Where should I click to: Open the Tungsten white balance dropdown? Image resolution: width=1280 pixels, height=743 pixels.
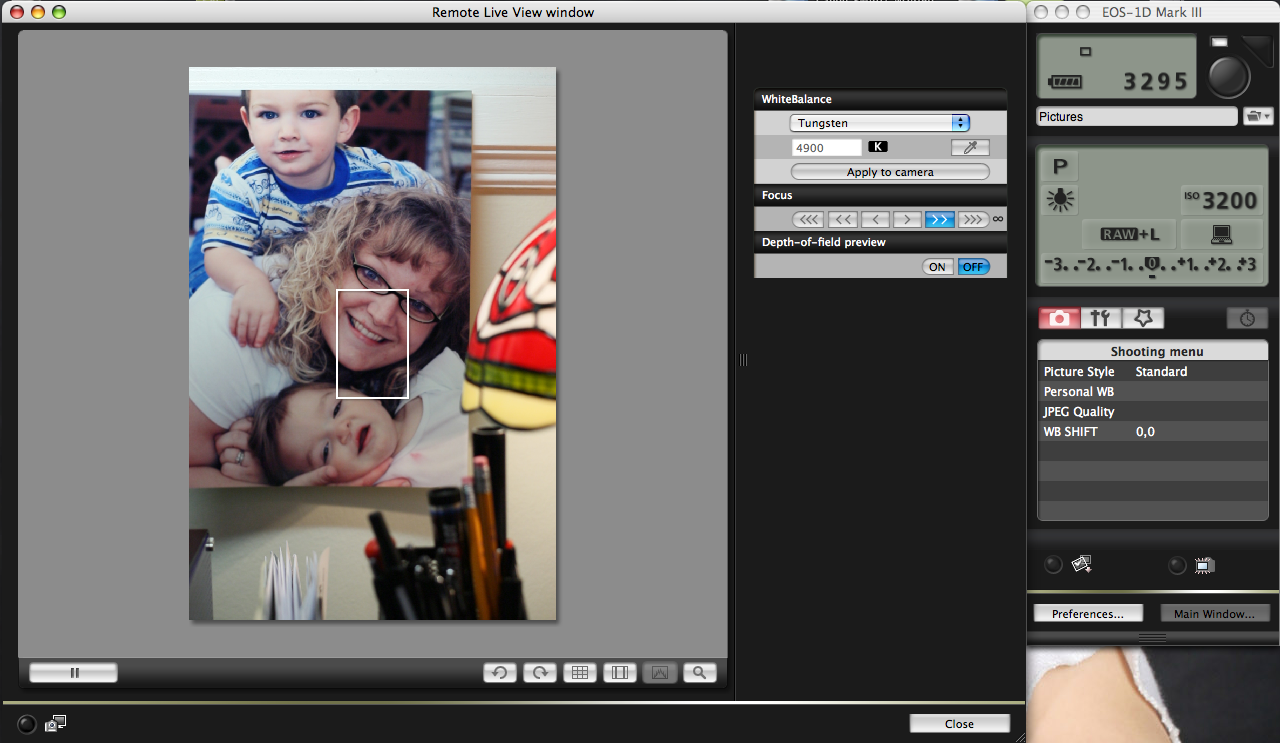tap(879, 123)
